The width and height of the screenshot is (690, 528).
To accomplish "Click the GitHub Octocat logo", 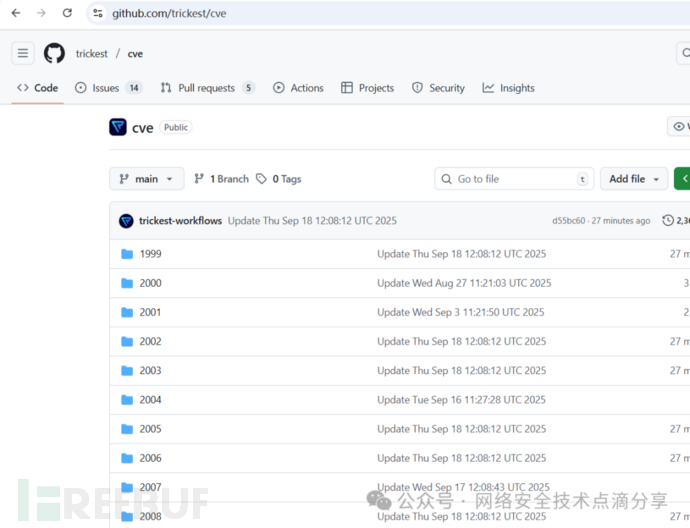I will [x=54, y=53].
